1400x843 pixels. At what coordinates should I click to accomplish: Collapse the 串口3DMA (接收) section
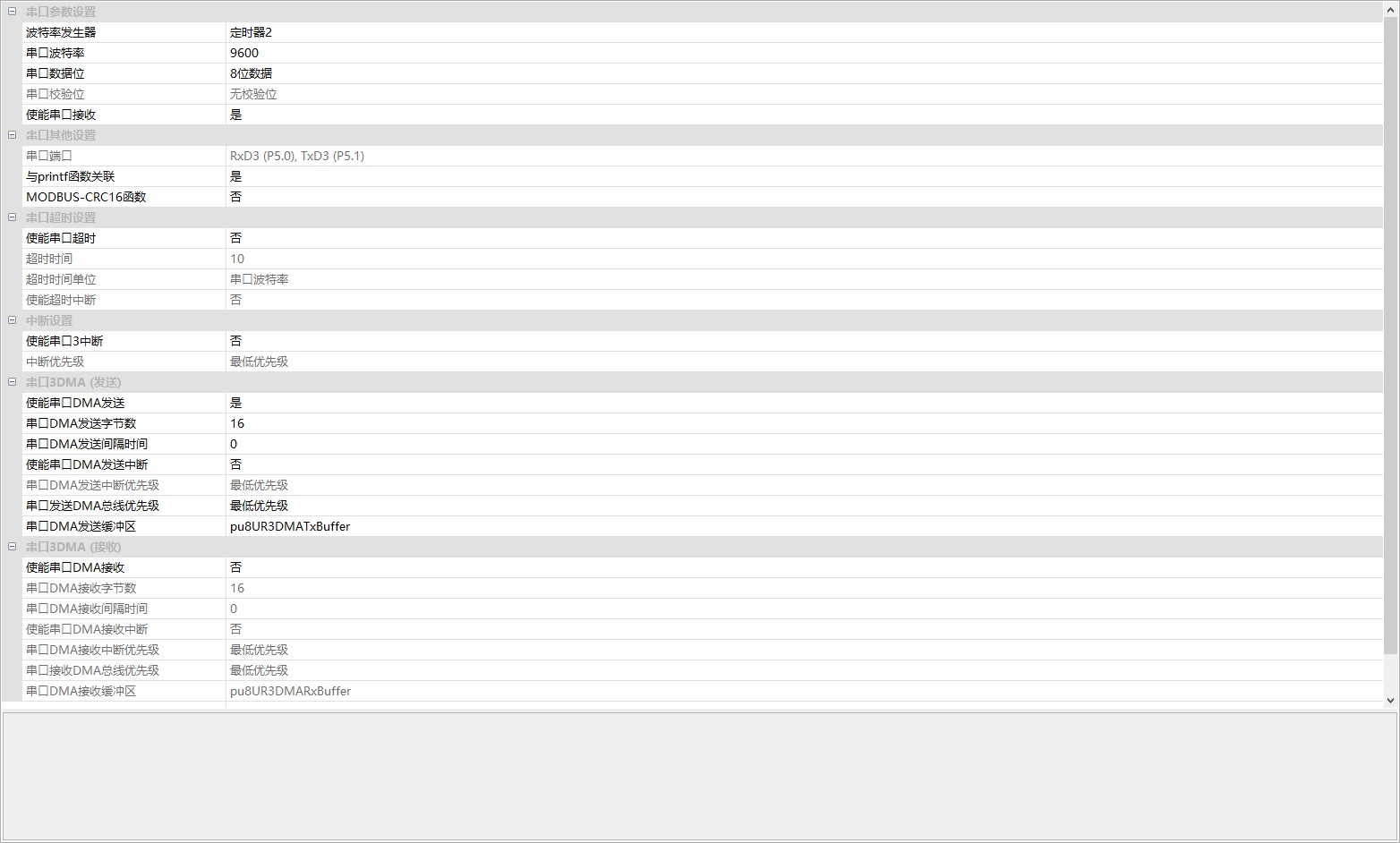click(x=12, y=547)
